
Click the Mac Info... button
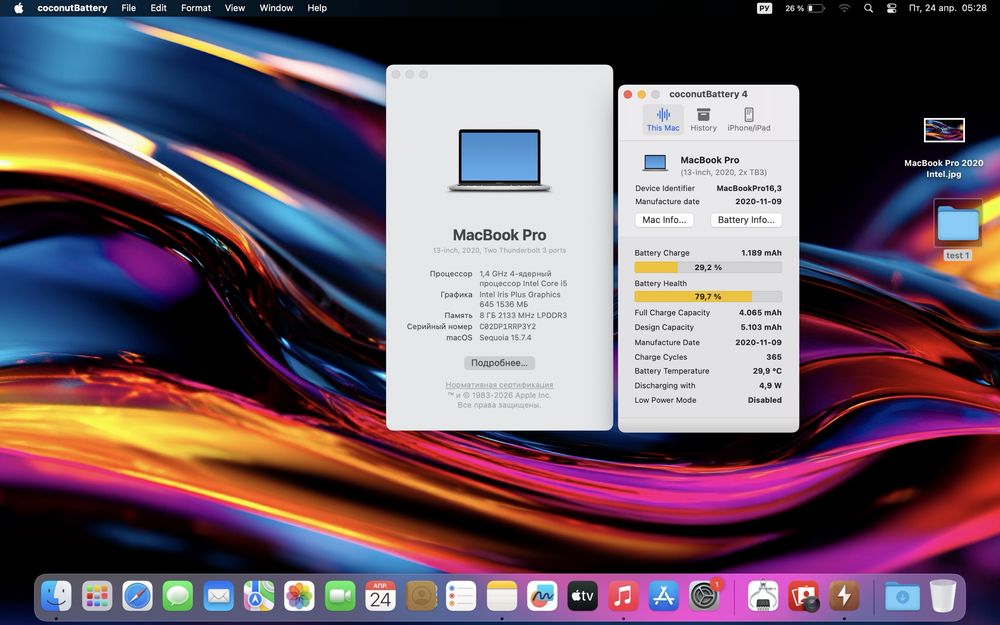coord(664,219)
